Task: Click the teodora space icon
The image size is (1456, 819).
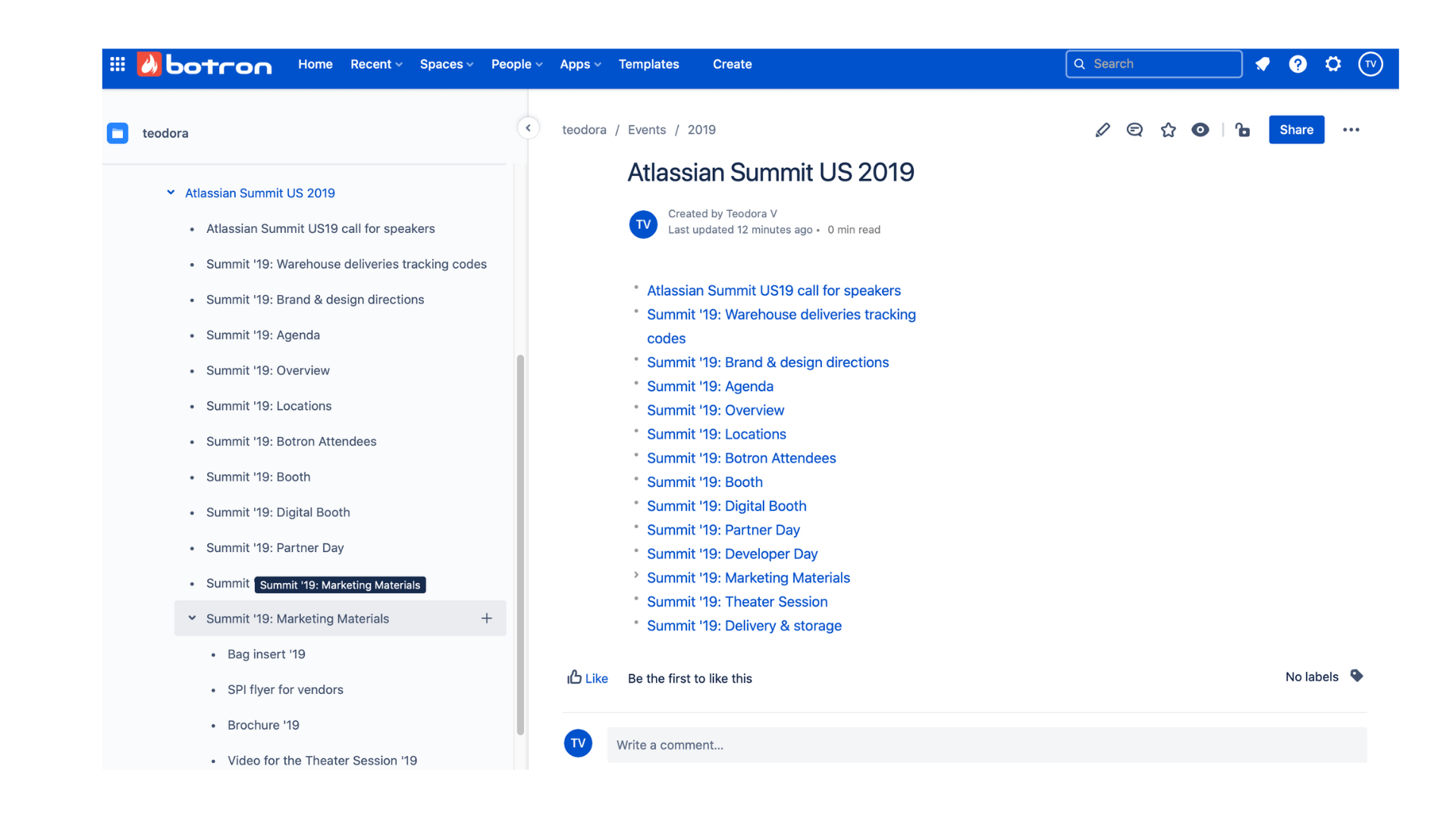Action: 118,133
